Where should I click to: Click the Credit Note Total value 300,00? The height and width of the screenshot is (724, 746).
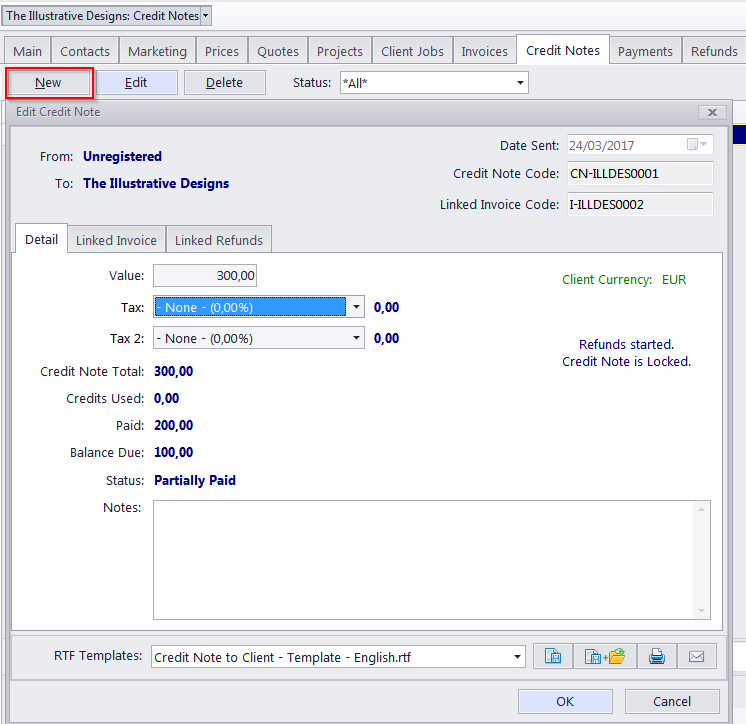pyautogui.click(x=174, y=372)
